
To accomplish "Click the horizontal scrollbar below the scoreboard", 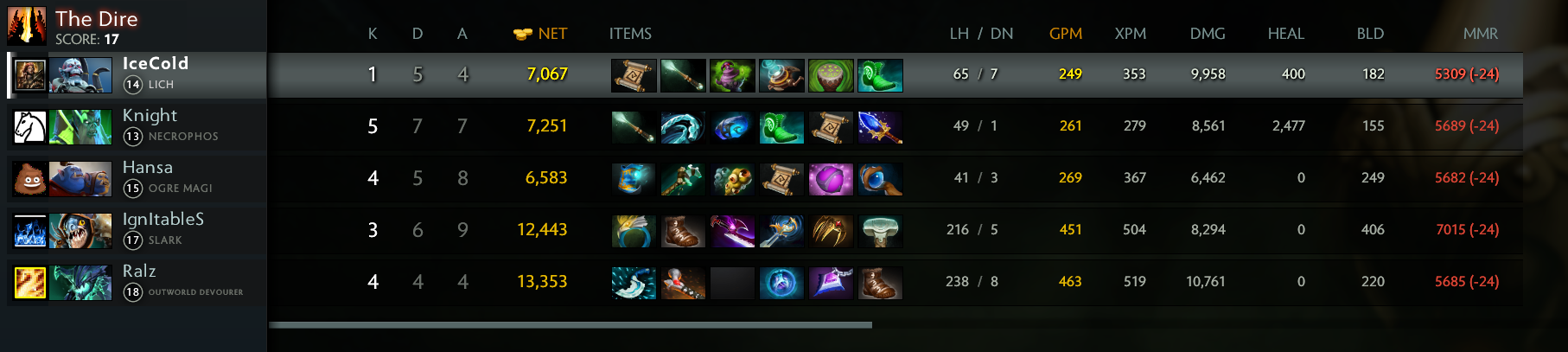I will point(570,325).
